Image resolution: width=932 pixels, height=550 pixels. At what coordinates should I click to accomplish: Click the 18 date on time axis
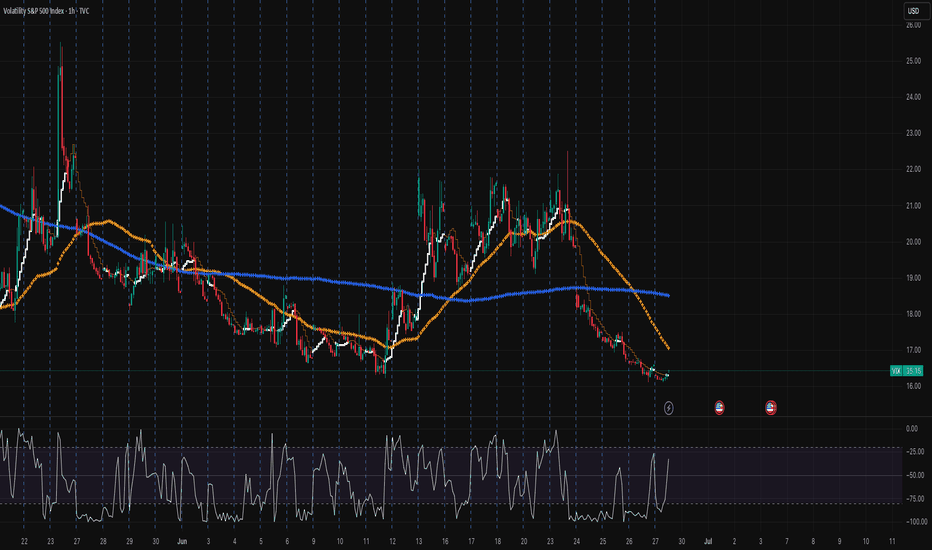pos(498,541)
